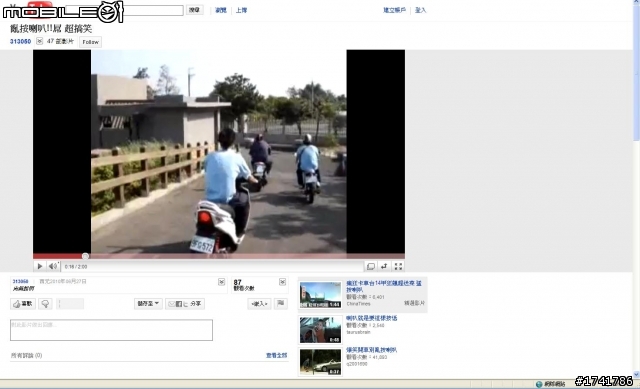Image resolution: width=640 pixels, height=389 pixels.
Task: Click the 0:37 related video thumbnail
Action: coord(320,362)
